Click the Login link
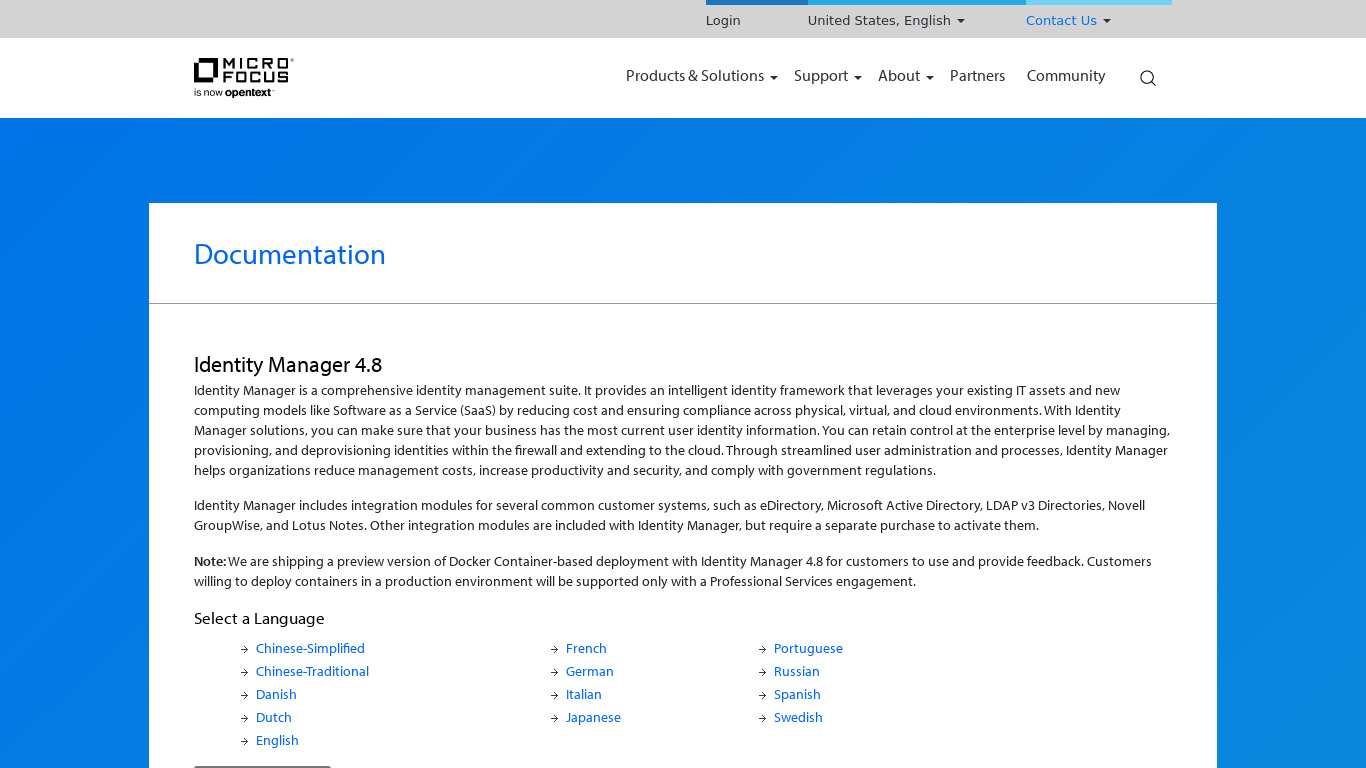 [723, 21]
